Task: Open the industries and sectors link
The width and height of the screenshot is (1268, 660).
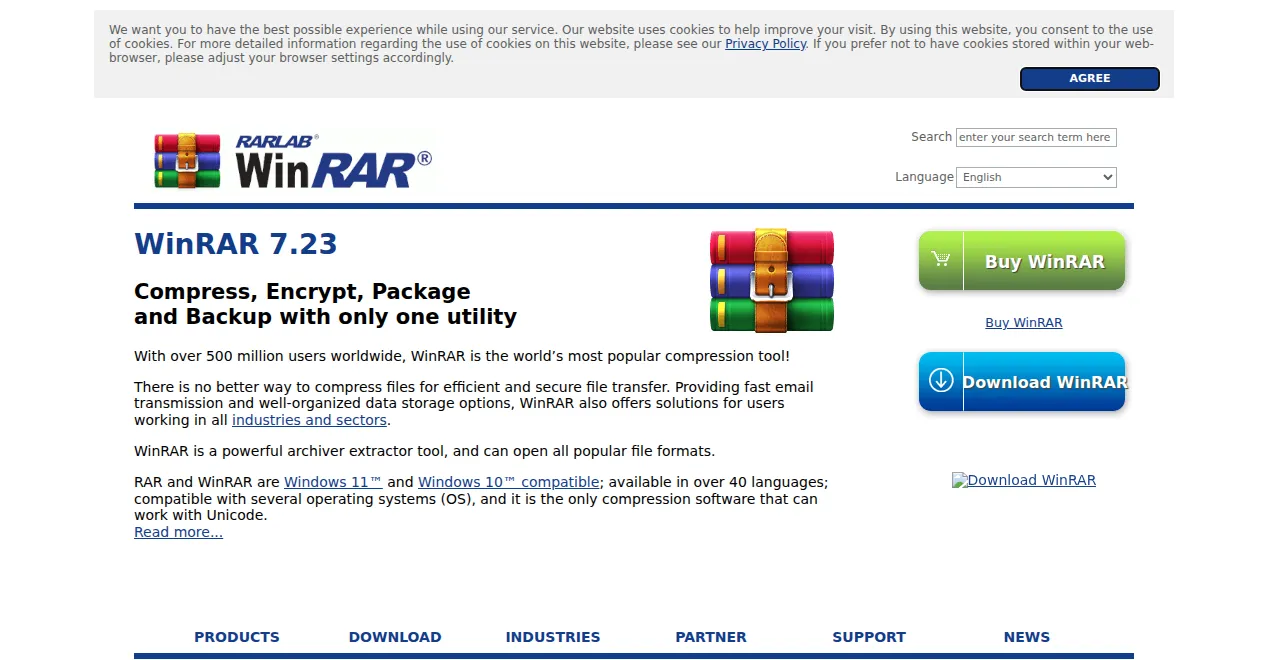Action: point(309,420)
